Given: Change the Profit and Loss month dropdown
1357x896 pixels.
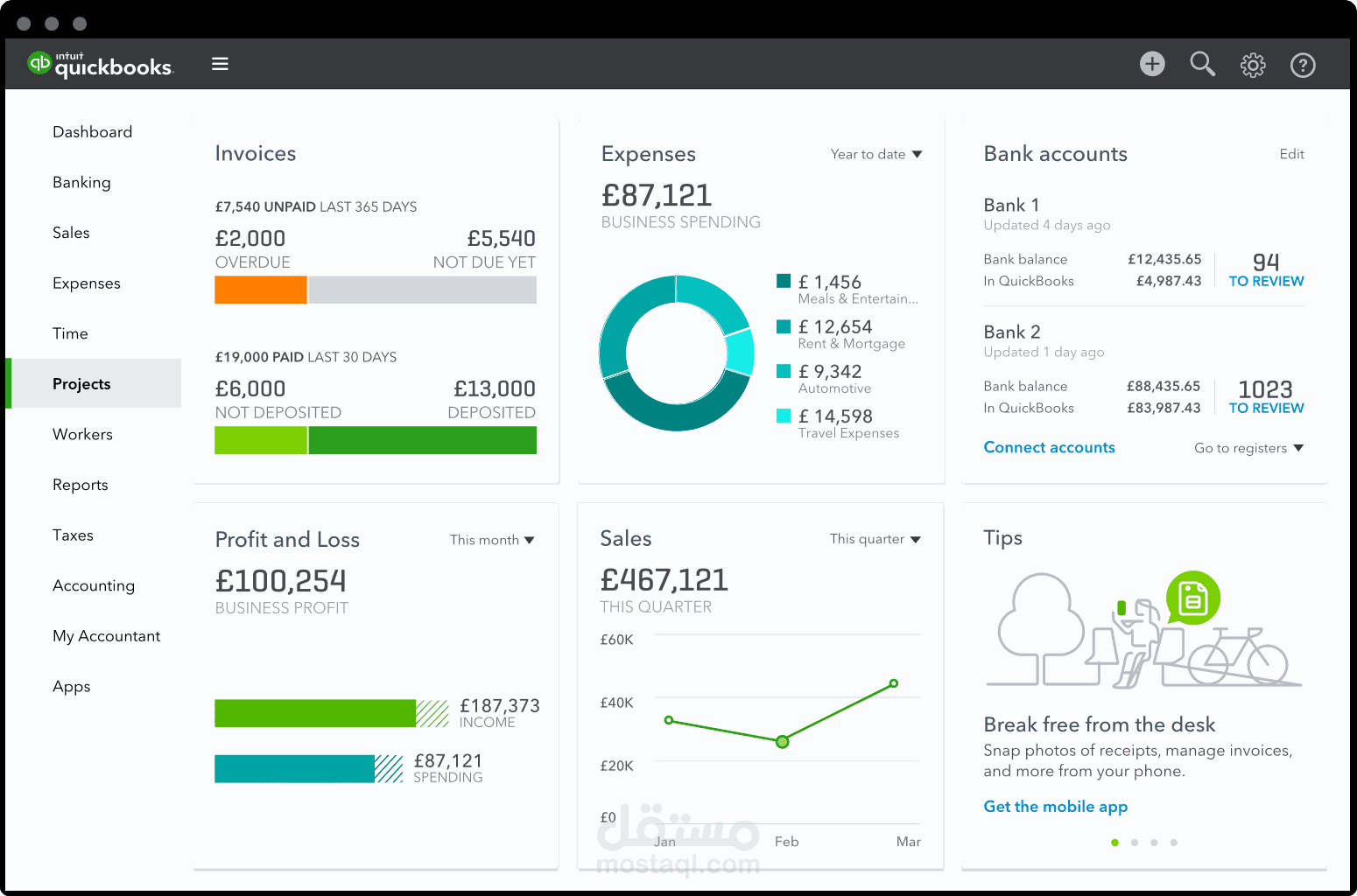Looking at the screenshot, I should pos(492,540).
